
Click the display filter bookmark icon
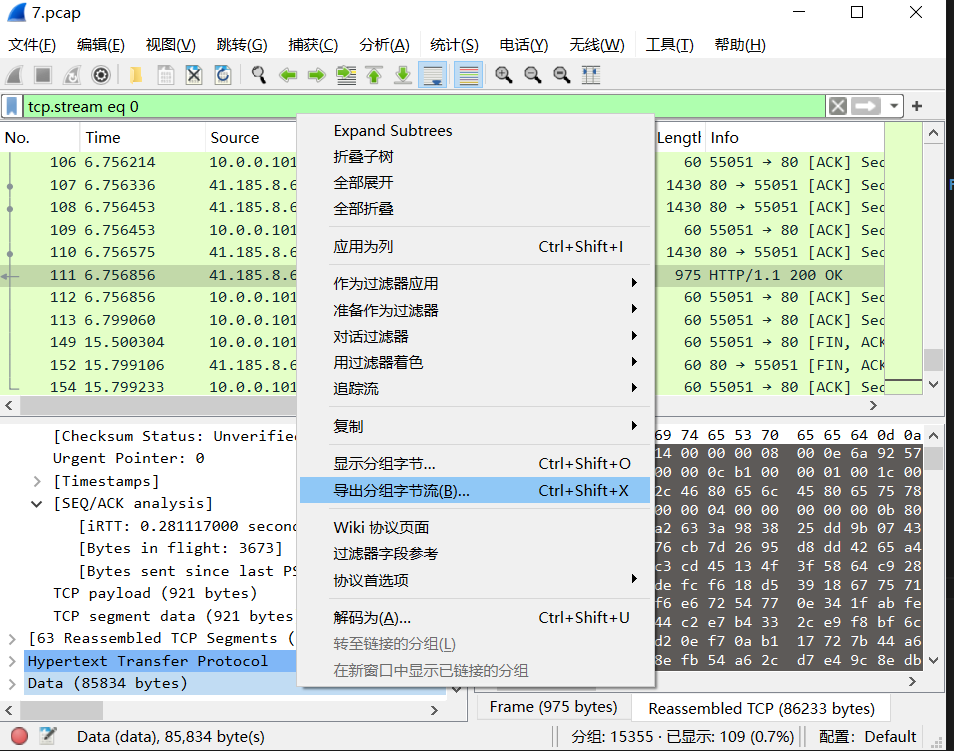pos(12,106)
